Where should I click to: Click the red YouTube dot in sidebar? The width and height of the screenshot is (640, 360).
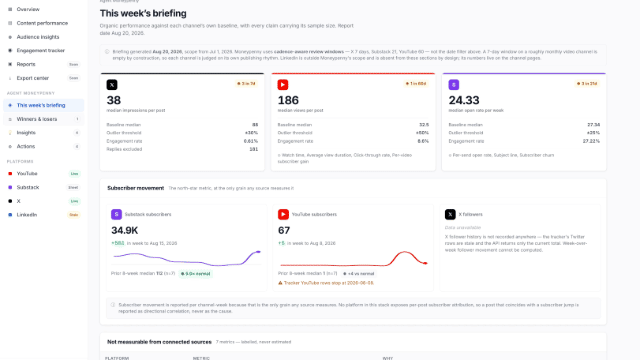(x=10, y=173)
